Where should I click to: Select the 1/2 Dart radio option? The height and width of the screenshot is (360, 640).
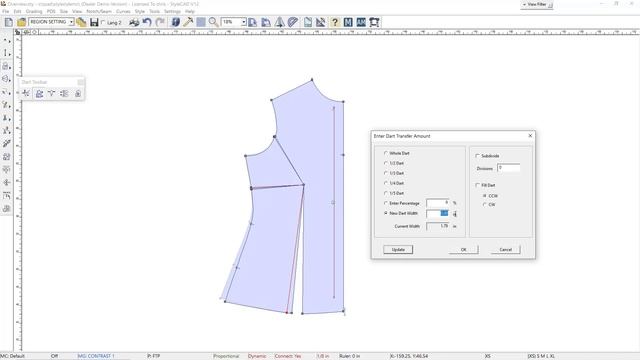click(386, 163)
